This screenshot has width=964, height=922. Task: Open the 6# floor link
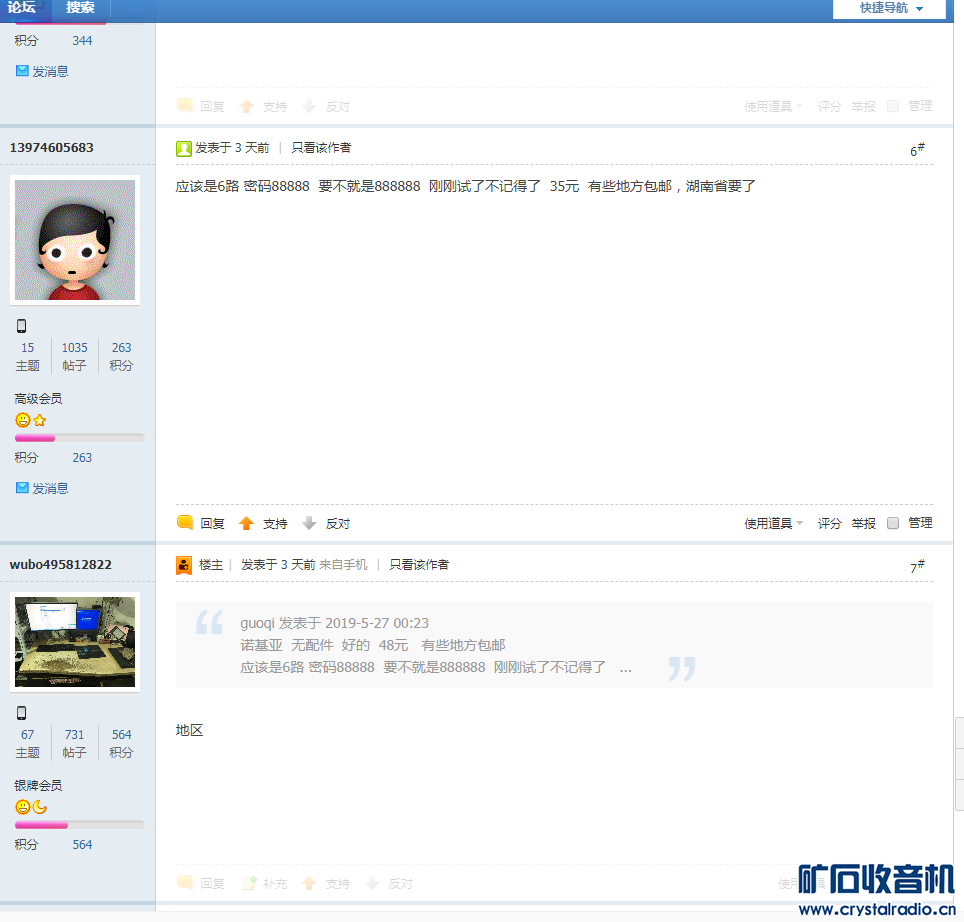(917, 149)
